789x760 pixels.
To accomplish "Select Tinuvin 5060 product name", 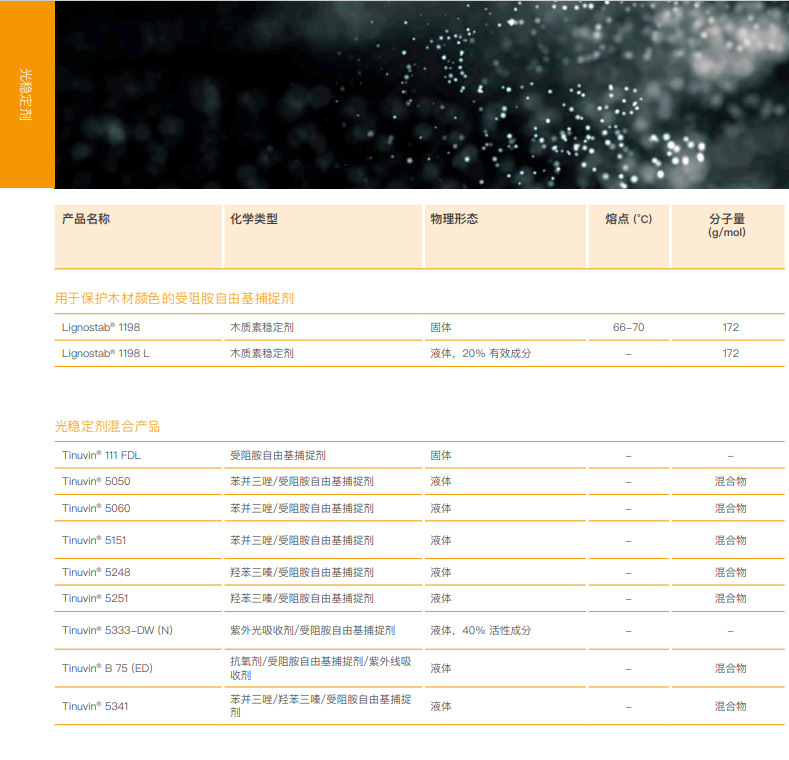I will point(96,508).
